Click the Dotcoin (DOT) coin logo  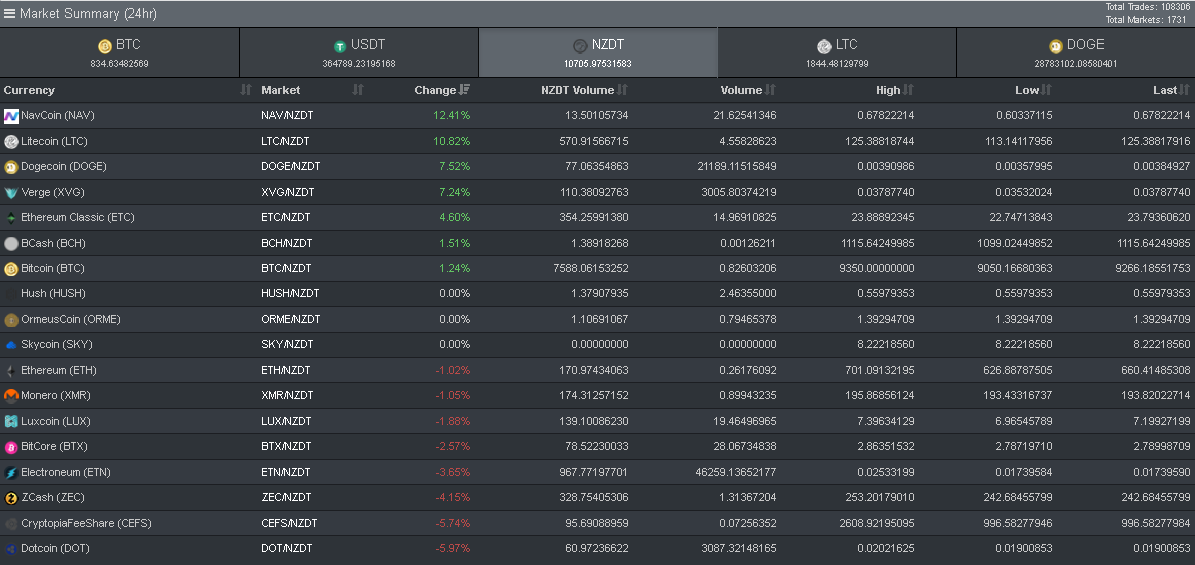click(x=11, y=548)
